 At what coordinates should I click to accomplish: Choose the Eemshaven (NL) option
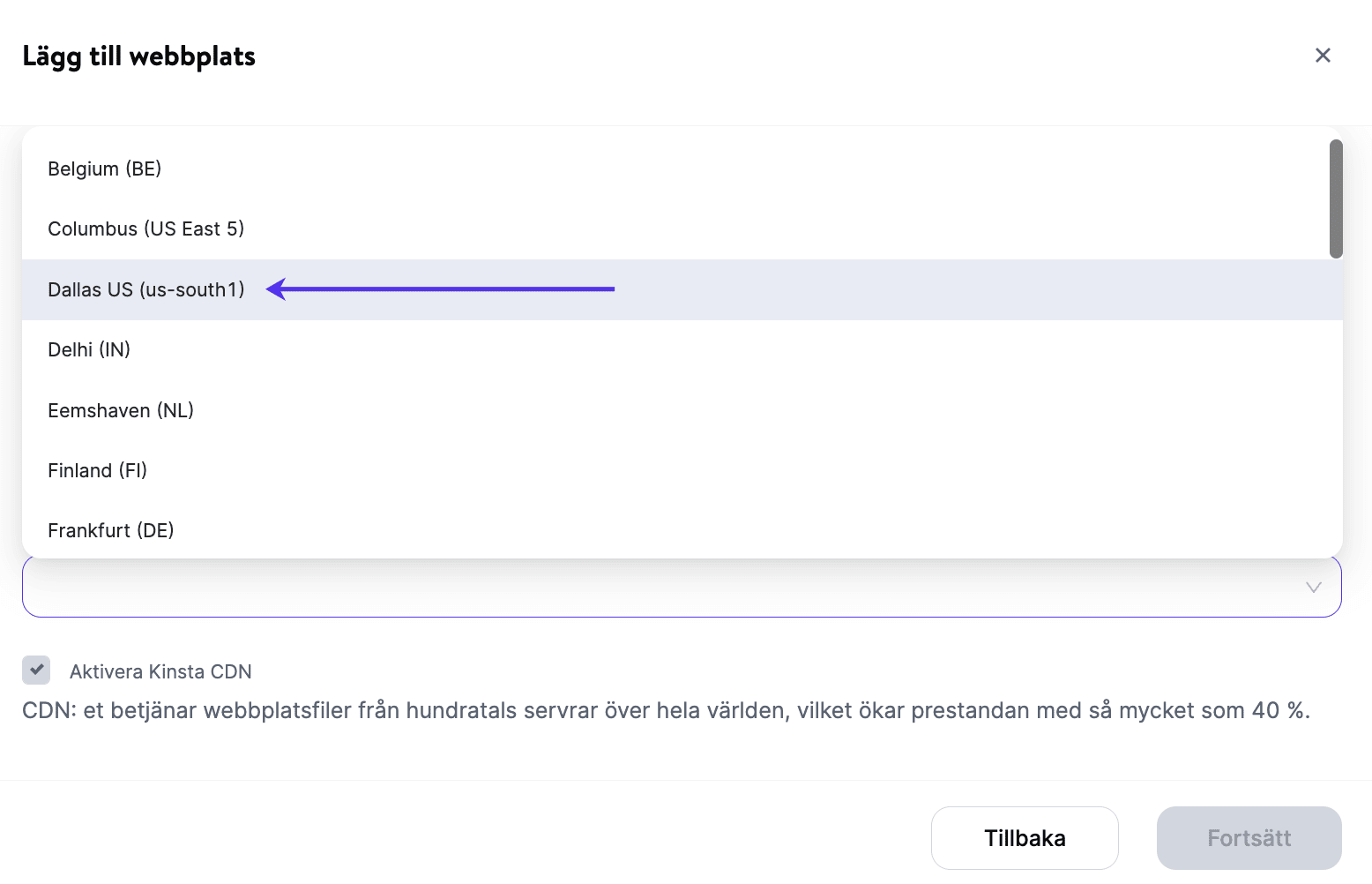pyautogui.click(x=121, y=410)
